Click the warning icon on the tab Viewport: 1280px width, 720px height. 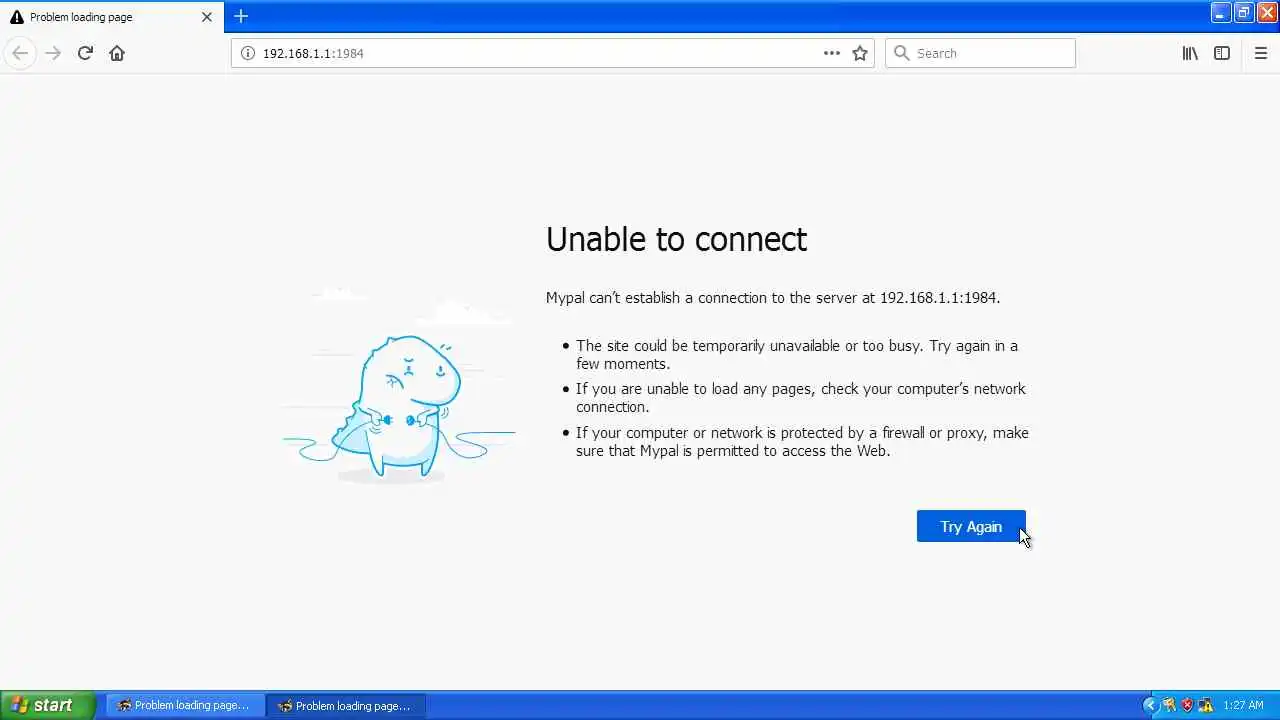[17, 17]
